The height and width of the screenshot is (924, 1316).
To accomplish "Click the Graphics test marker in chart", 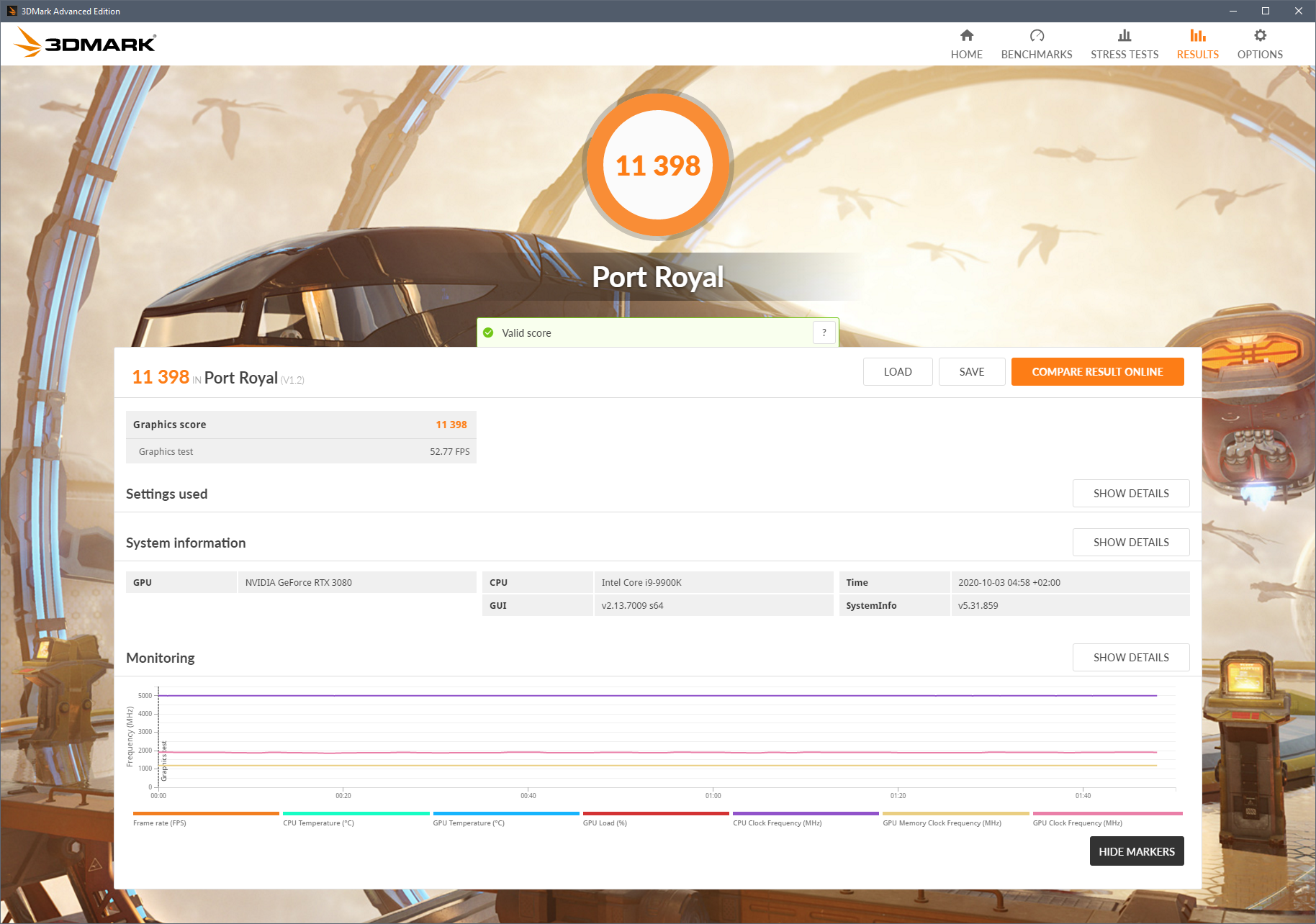I will pyautogui.click(x=164, y=761).
